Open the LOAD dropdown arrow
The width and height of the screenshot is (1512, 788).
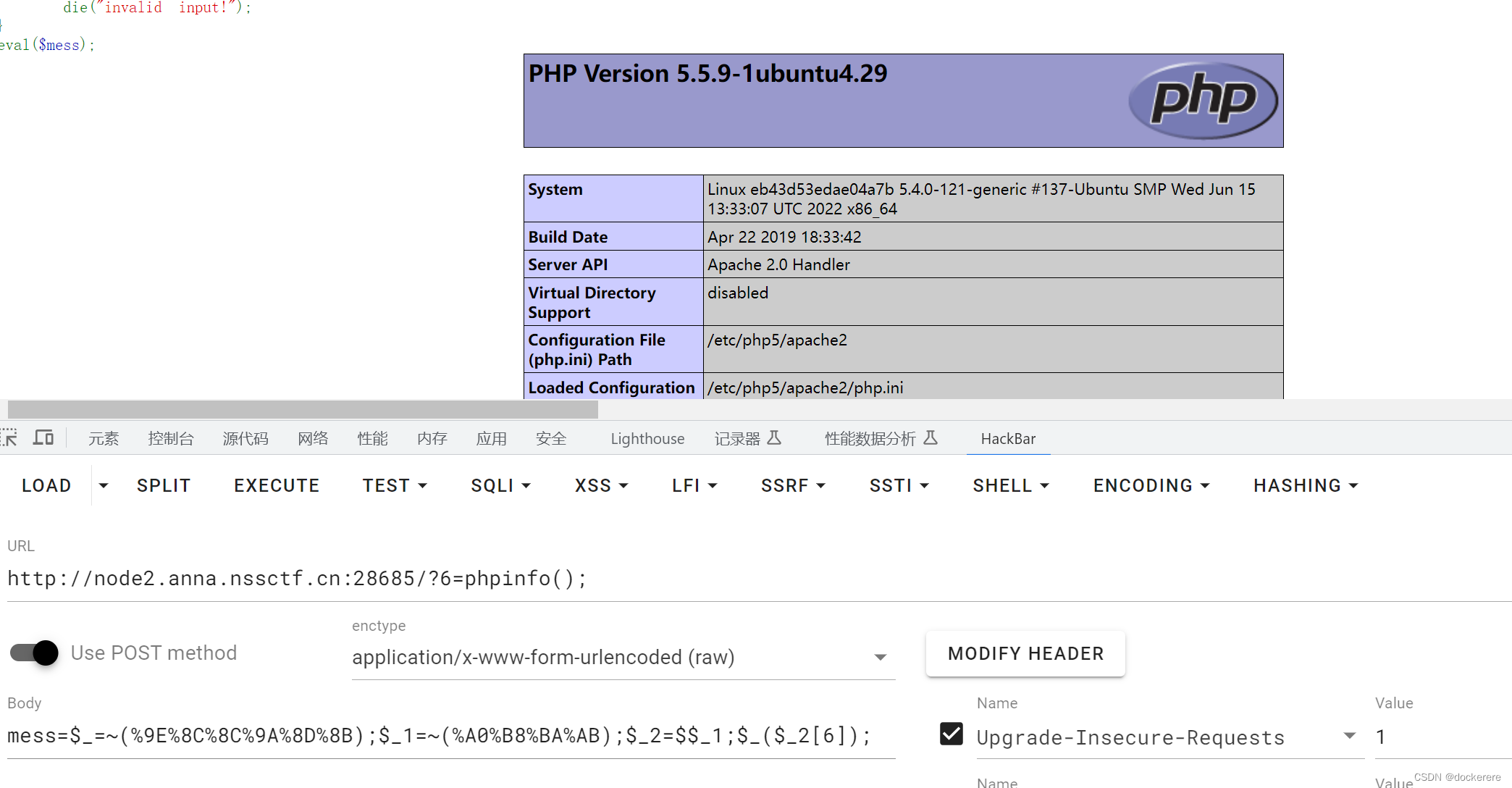104,485
